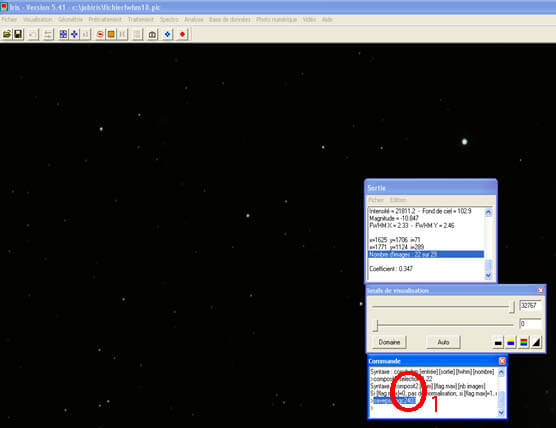The width and height of the screenshot is (556, 428).
Task: Open the Spectro menu
Action: tap(169, 20)
